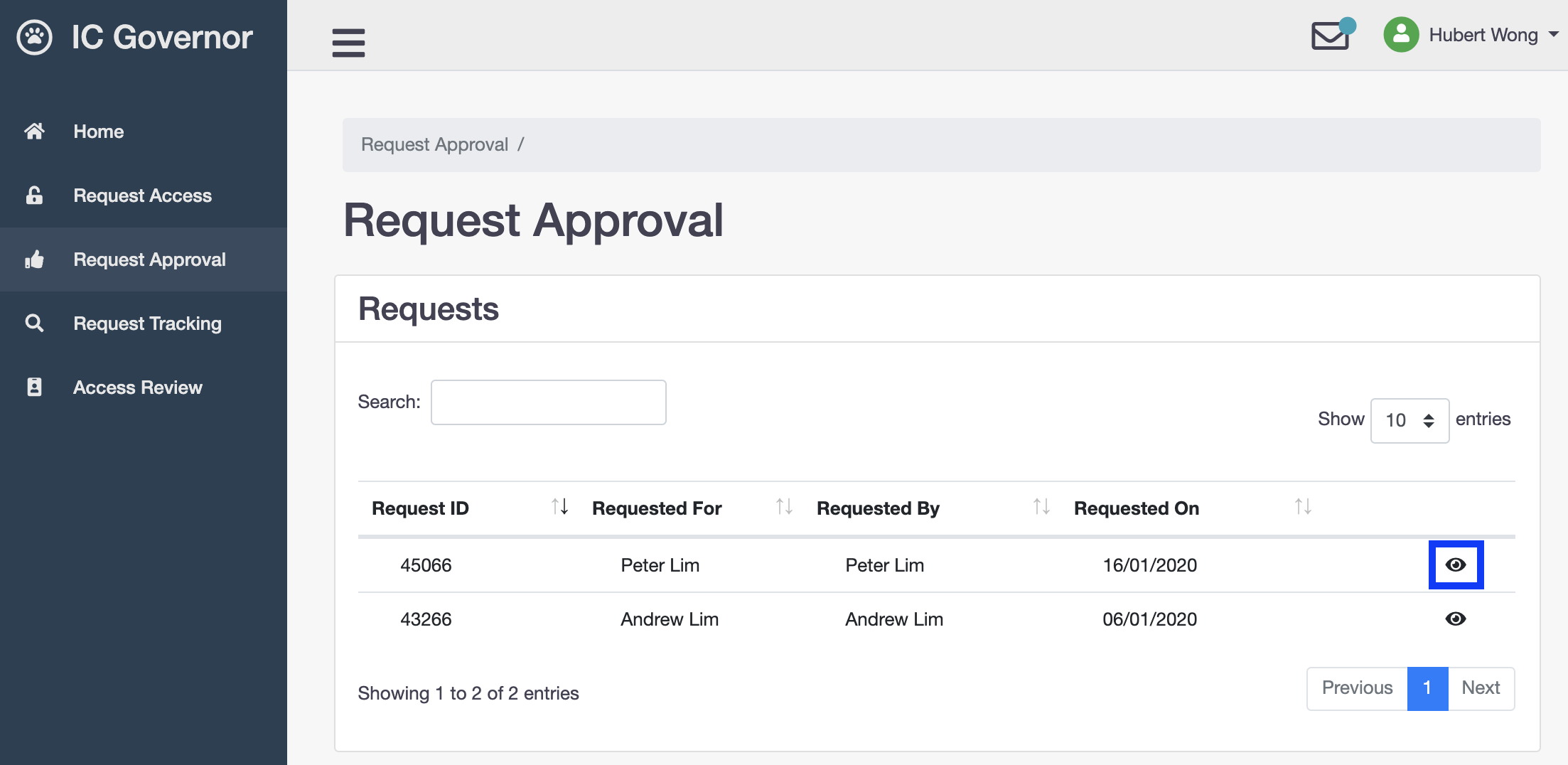Click the Home house icon
This screenshot has height=765, width=1568.
point(34,132)
